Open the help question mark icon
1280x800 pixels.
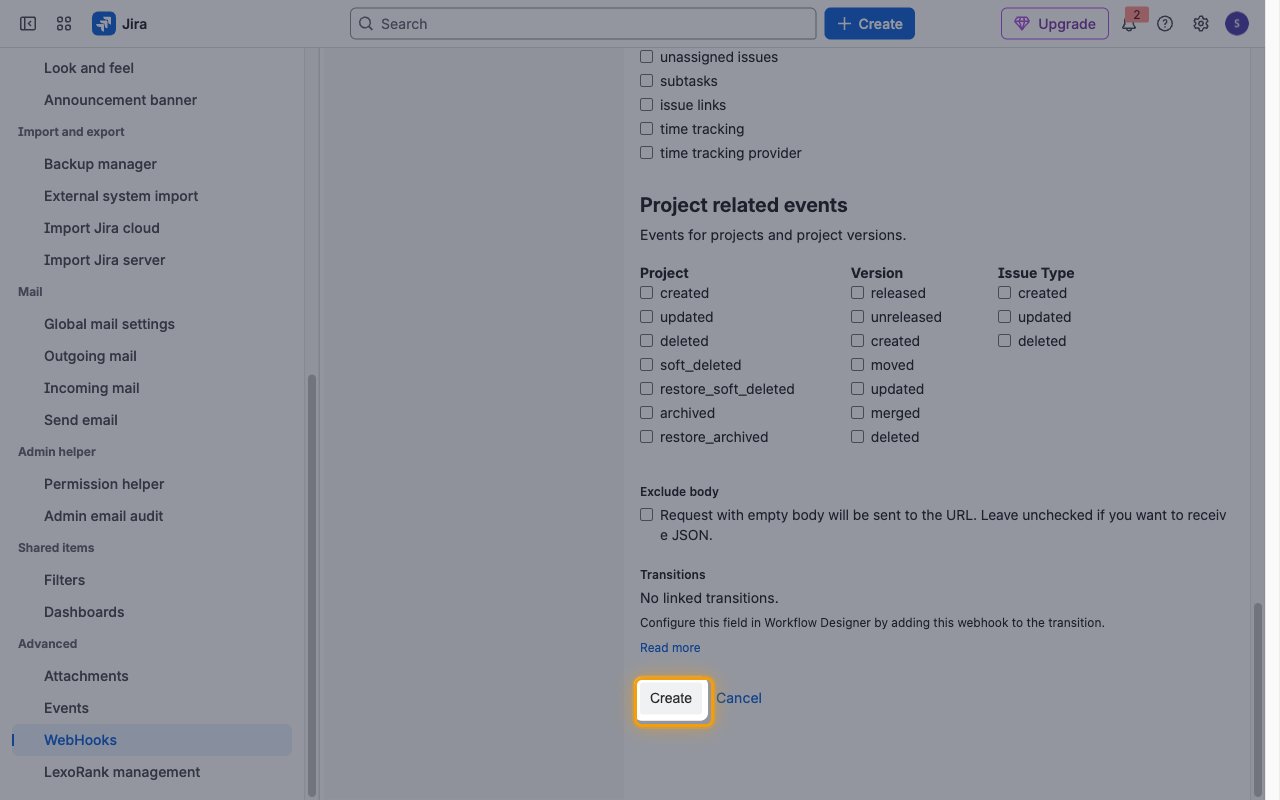click(x=1165, y=24)
